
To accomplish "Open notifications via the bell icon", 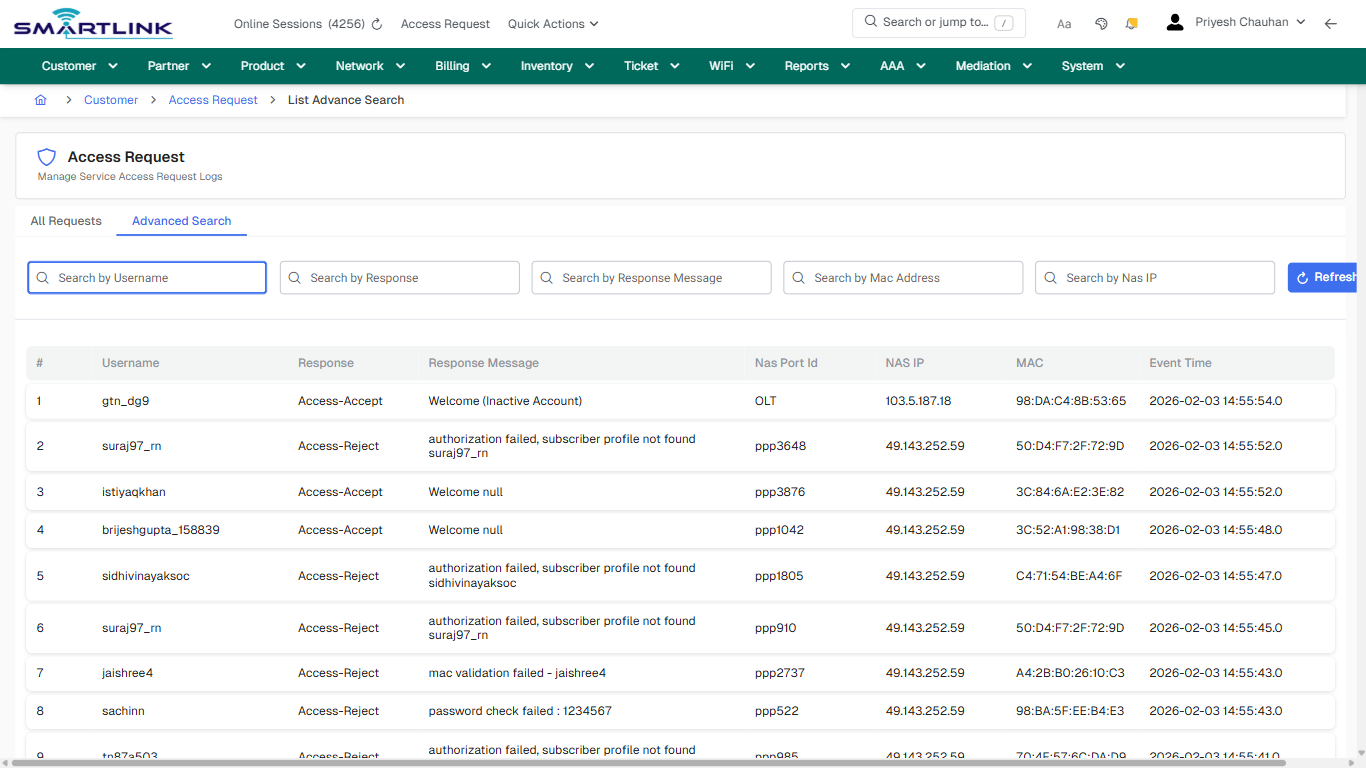I will pyautogui.click(x=1131, y=23).
